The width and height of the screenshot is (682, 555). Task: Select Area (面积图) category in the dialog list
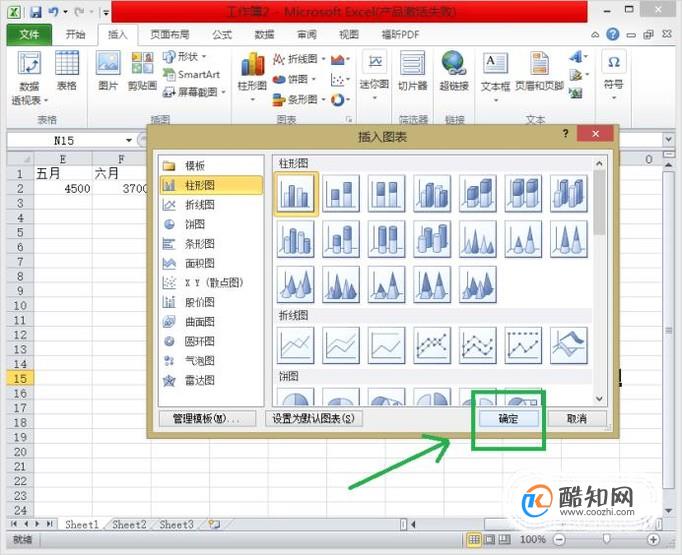coord(211,263)
